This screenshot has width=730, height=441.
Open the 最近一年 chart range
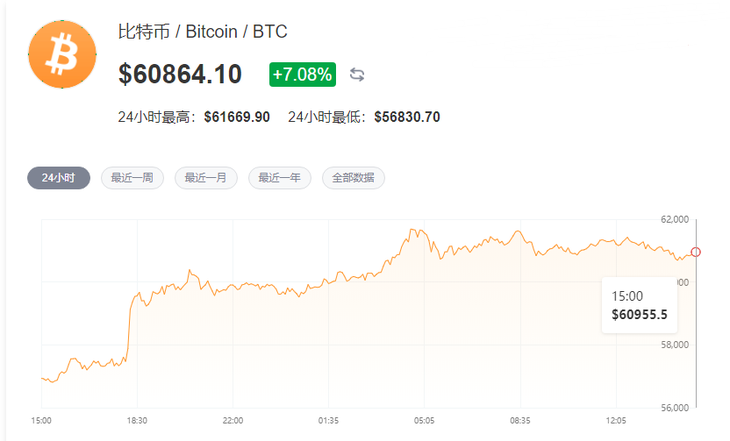[x=279, y=178]
